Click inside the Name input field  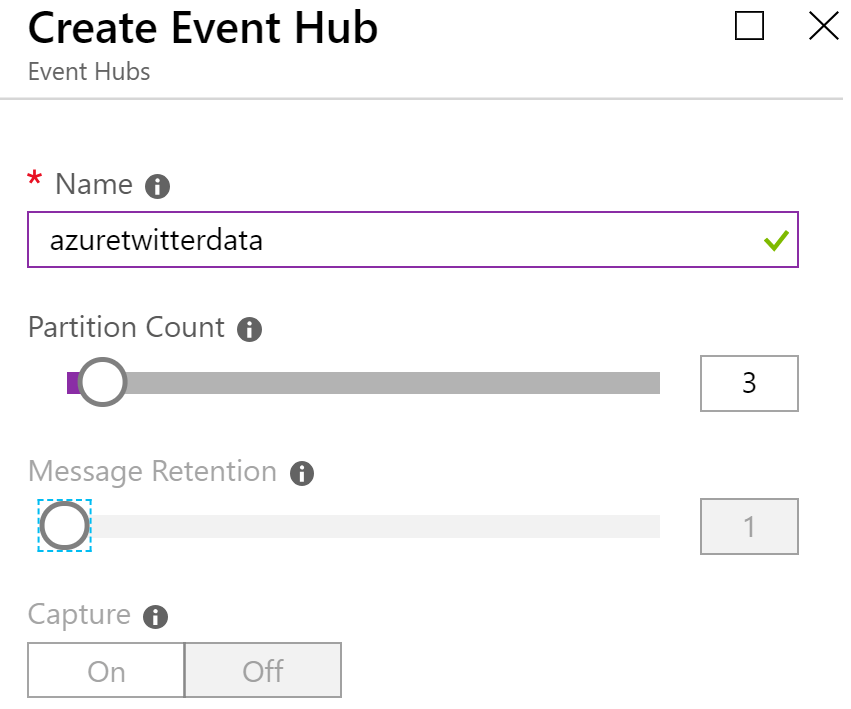coord(400,240)
